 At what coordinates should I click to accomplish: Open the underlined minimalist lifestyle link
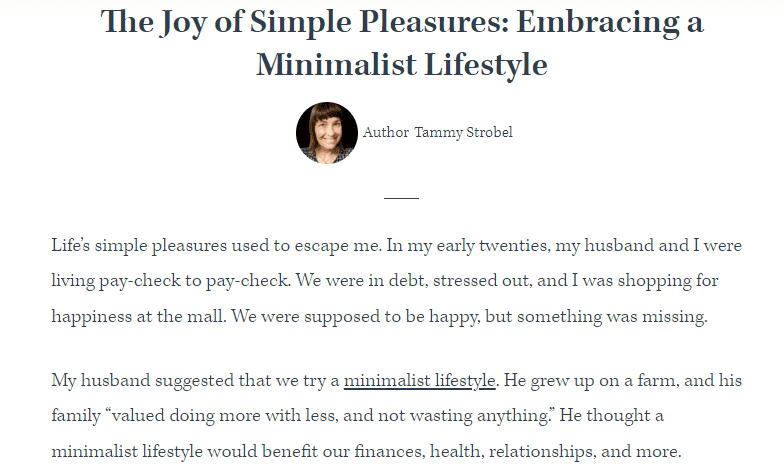click(420, 381)
